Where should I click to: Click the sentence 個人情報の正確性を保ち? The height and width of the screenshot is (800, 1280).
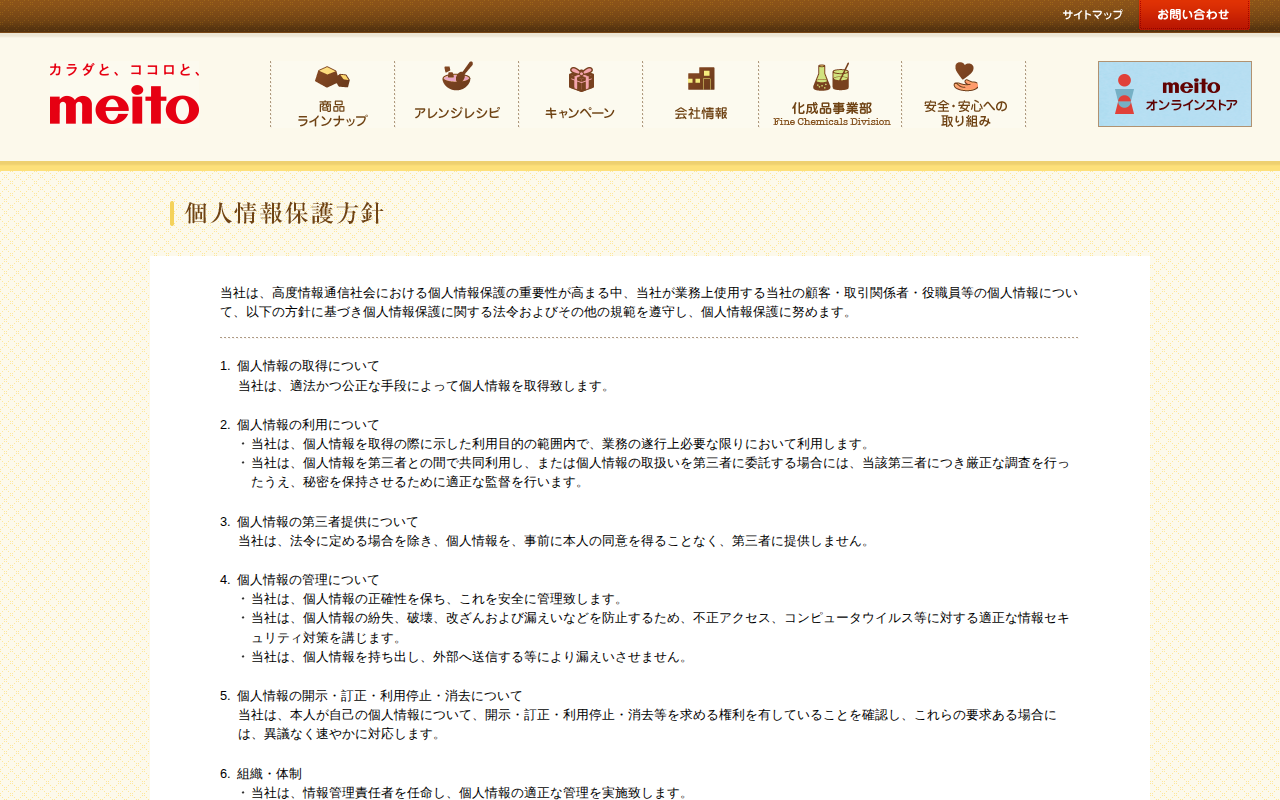pyautogui.click(x=436, y=599)
